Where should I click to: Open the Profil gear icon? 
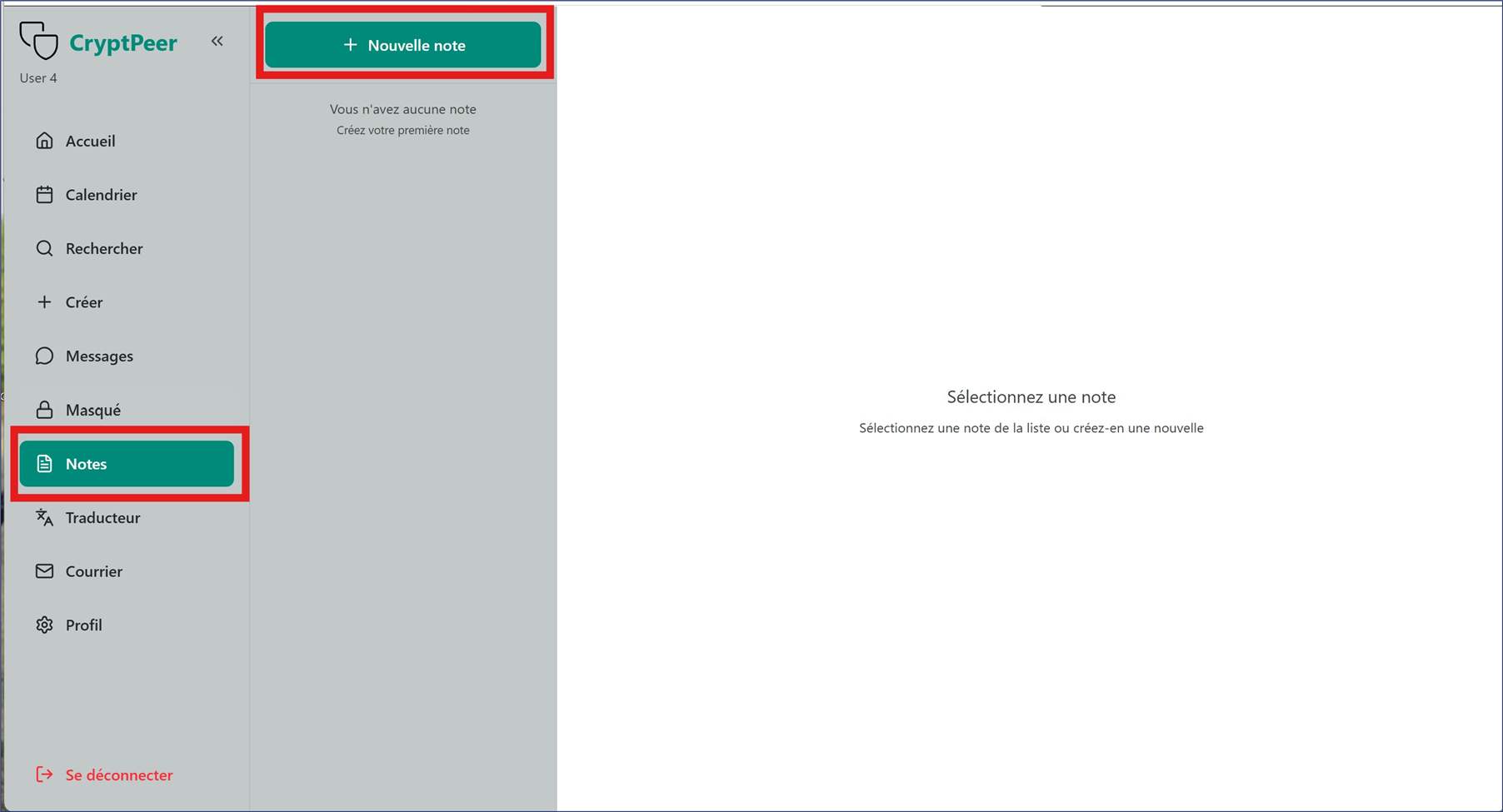(x=44, y=625)
